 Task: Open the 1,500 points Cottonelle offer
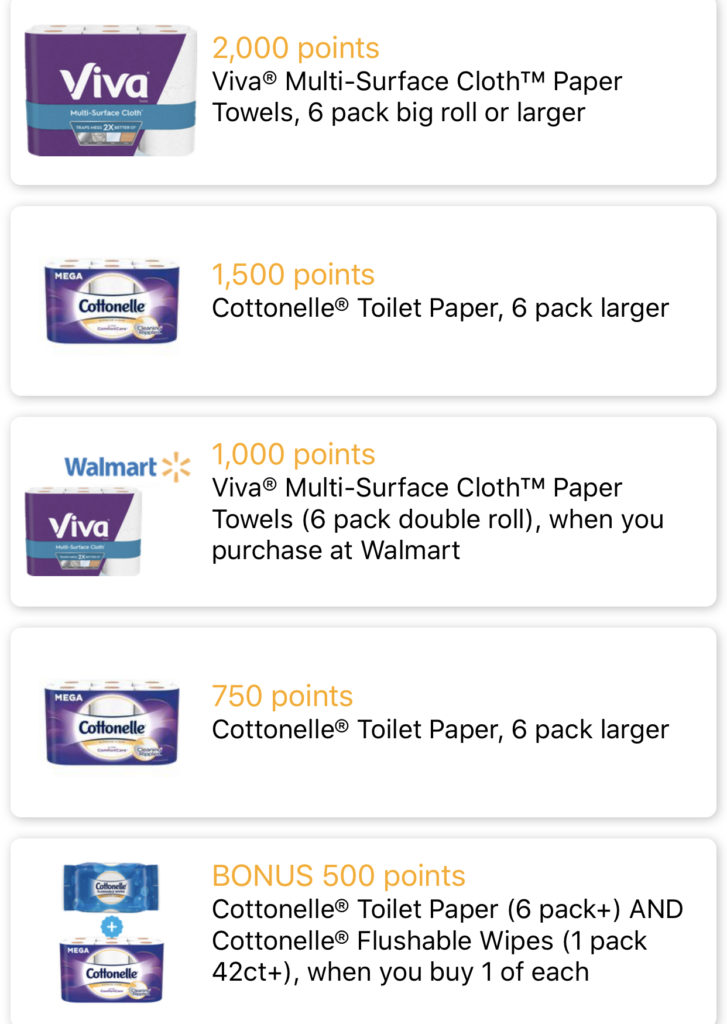coord(363,301)
